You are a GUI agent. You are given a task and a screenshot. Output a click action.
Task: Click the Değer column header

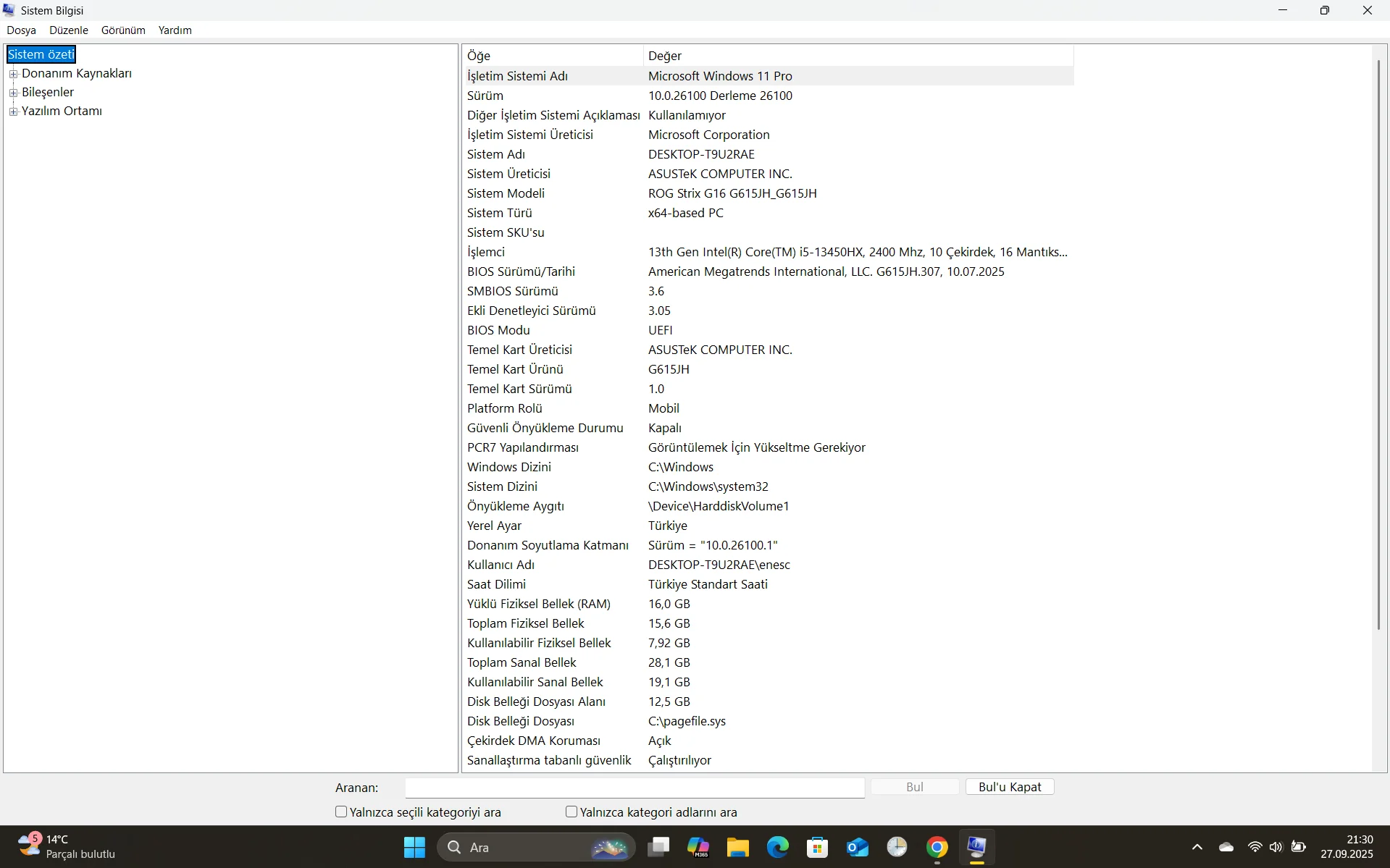[858, 56]
